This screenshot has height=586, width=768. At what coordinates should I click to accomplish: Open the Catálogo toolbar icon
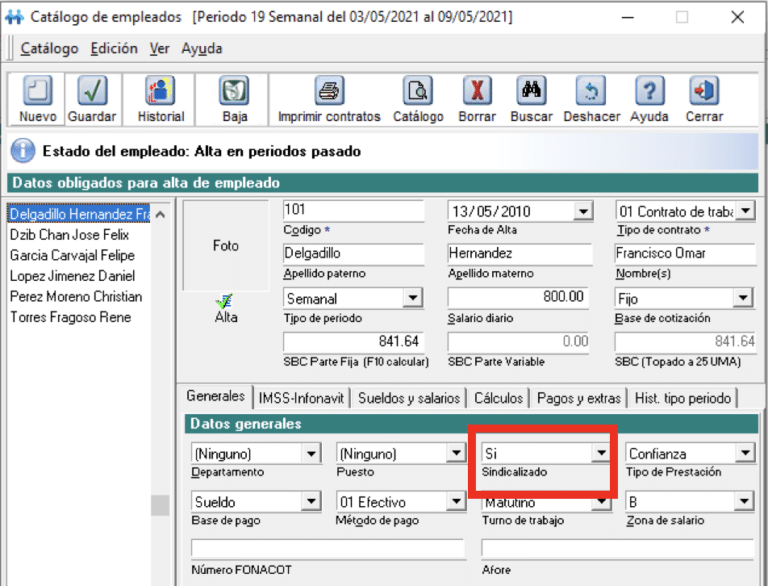(418, 90)
